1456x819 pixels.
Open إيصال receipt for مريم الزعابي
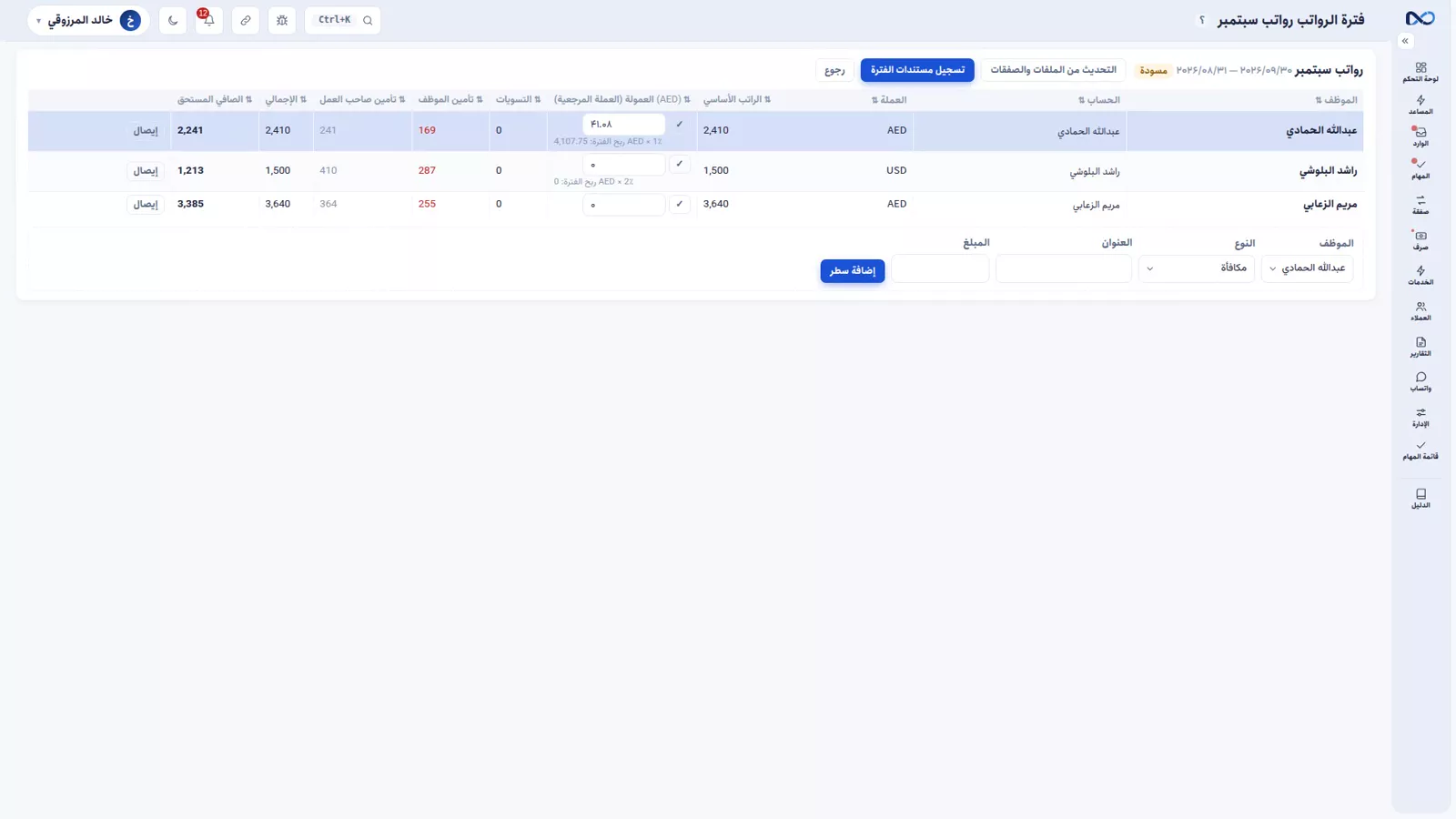tap(146, 204)
